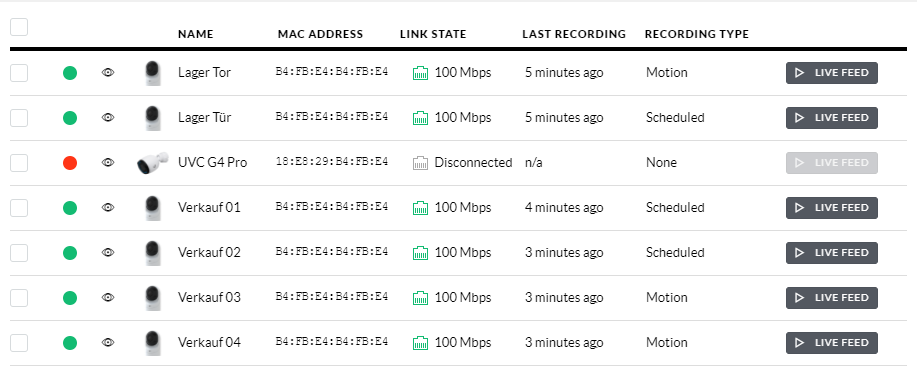Image resolution: width=917 pixels, height=373 pixels.
Task: Open the Lager Tor camera thumbnail
Action: point(153,73)
